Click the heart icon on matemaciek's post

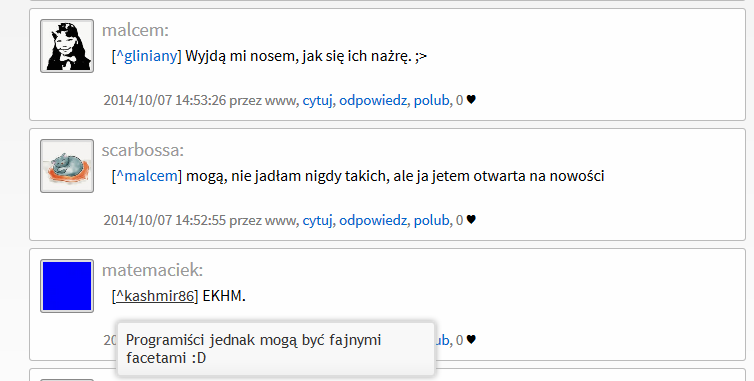(x=471, y=340)
